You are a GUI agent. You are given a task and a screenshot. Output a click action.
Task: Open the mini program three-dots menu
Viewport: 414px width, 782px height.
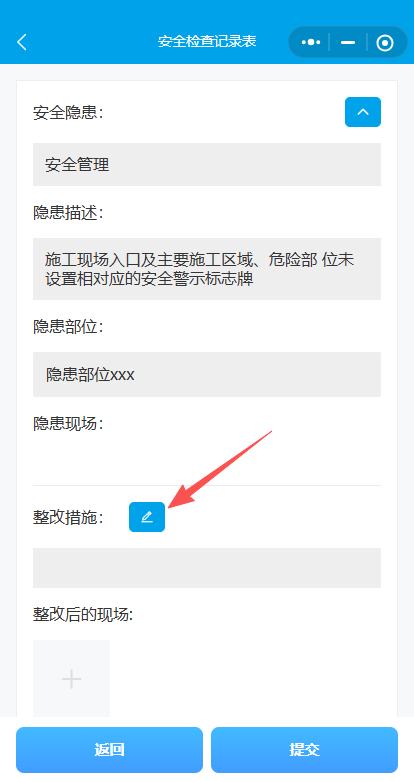tap(311, 42)
